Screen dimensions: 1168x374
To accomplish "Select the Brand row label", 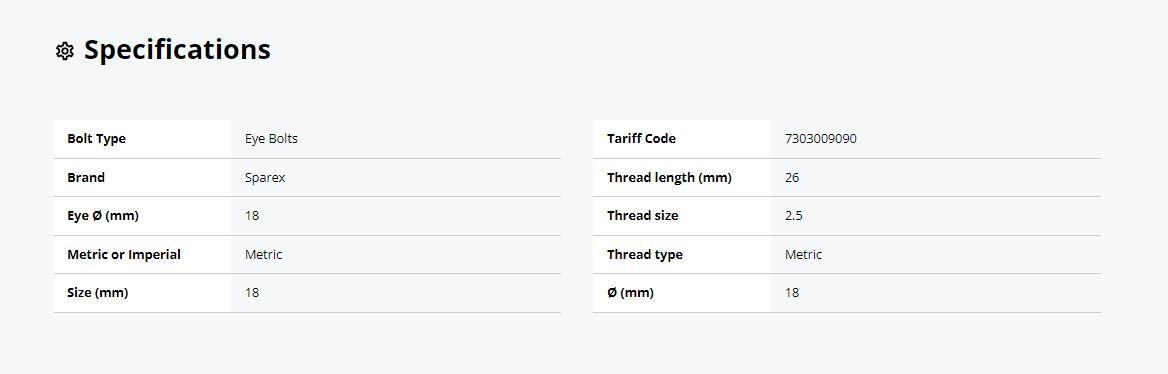I will [86, 177].
